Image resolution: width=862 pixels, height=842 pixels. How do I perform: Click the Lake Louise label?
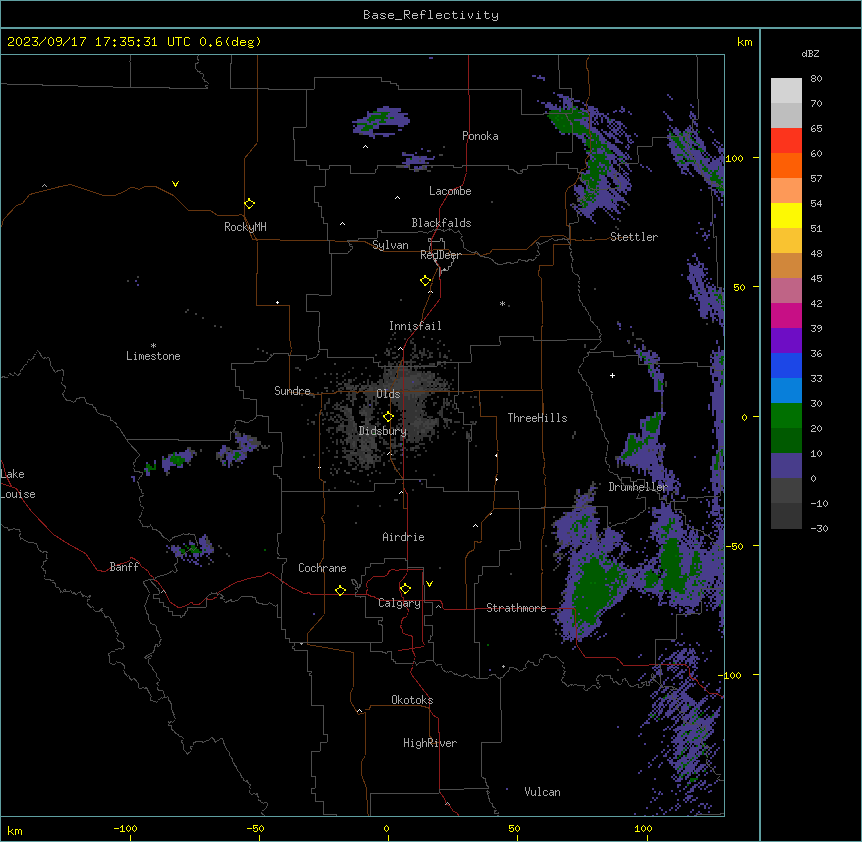tap(18, 484)
